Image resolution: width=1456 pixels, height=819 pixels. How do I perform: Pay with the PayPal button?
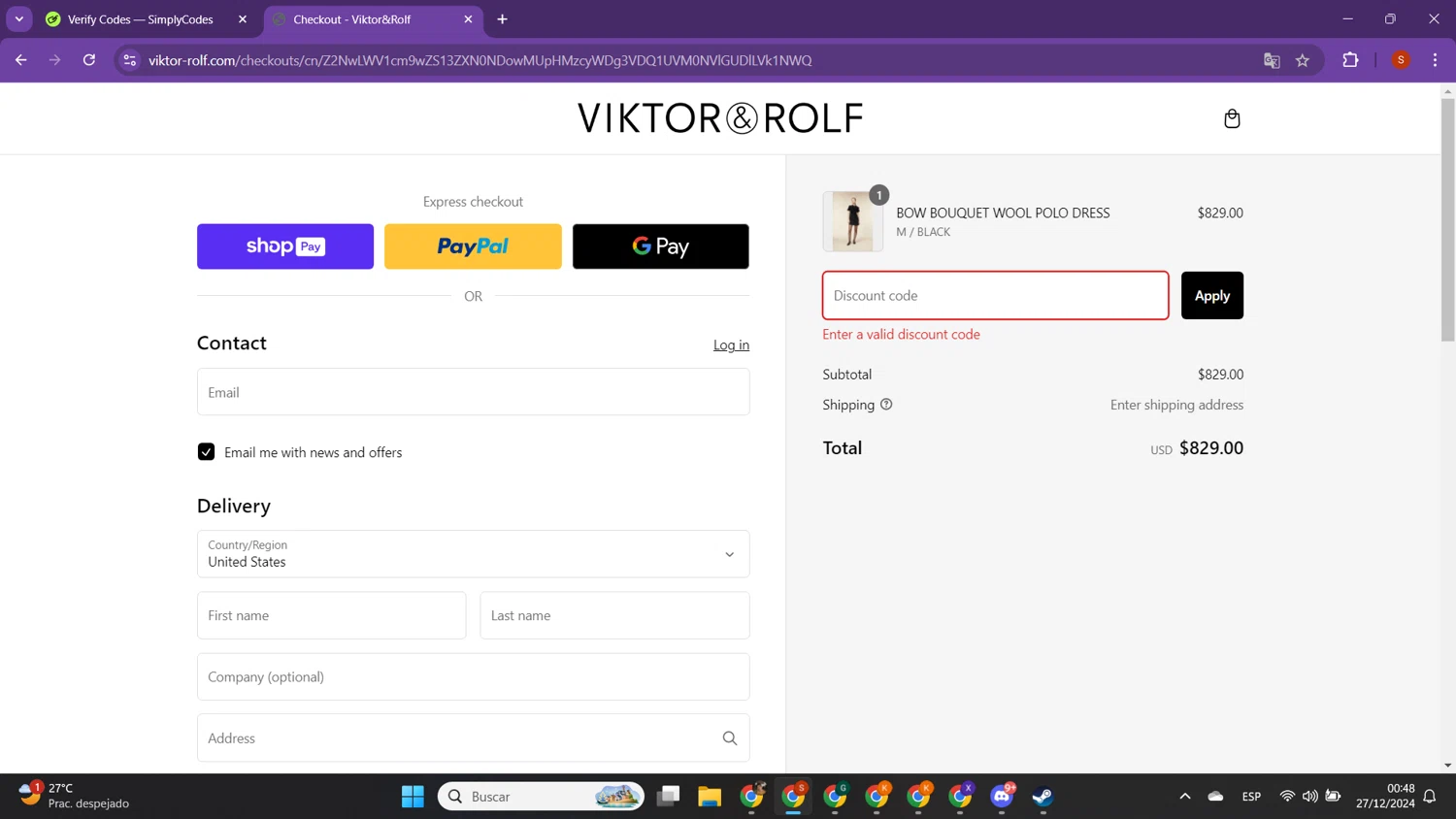click(473, 246)
